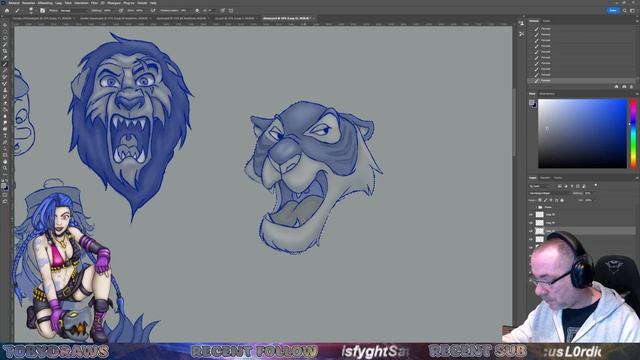Click the foreground color swatch in toolbar
The height and width of the screenshot is (360, 640).
4,186
